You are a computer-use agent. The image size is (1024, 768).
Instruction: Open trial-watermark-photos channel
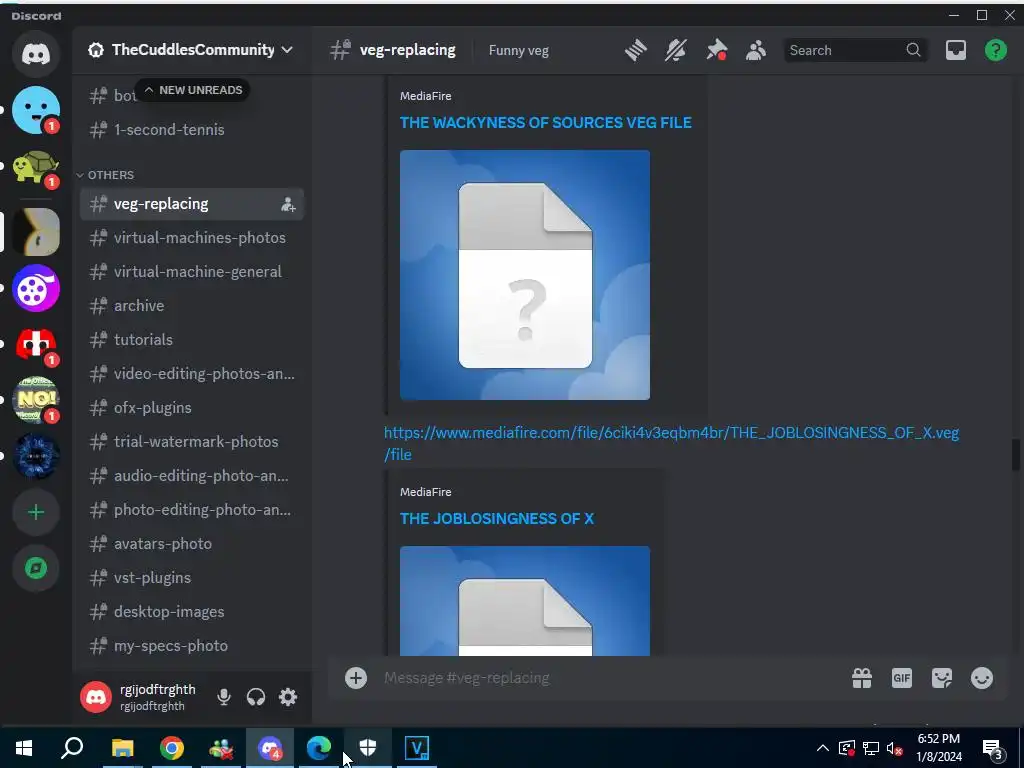pos(191,441)
